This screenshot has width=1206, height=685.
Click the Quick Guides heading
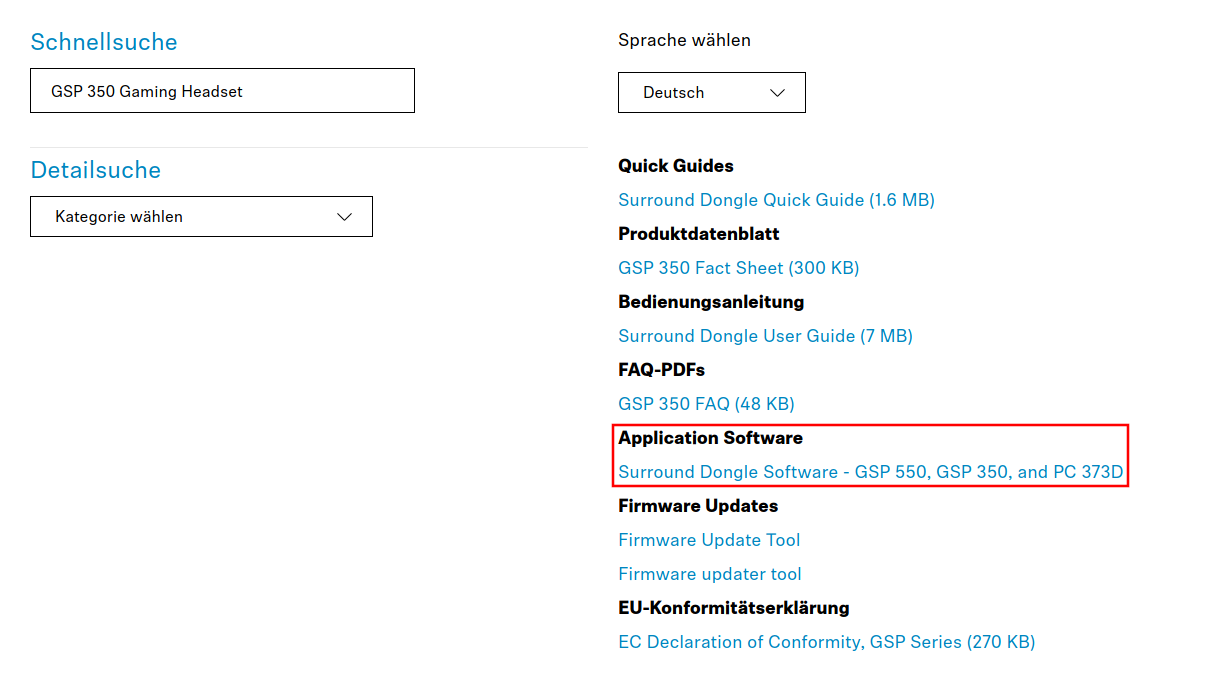[676, 166]
